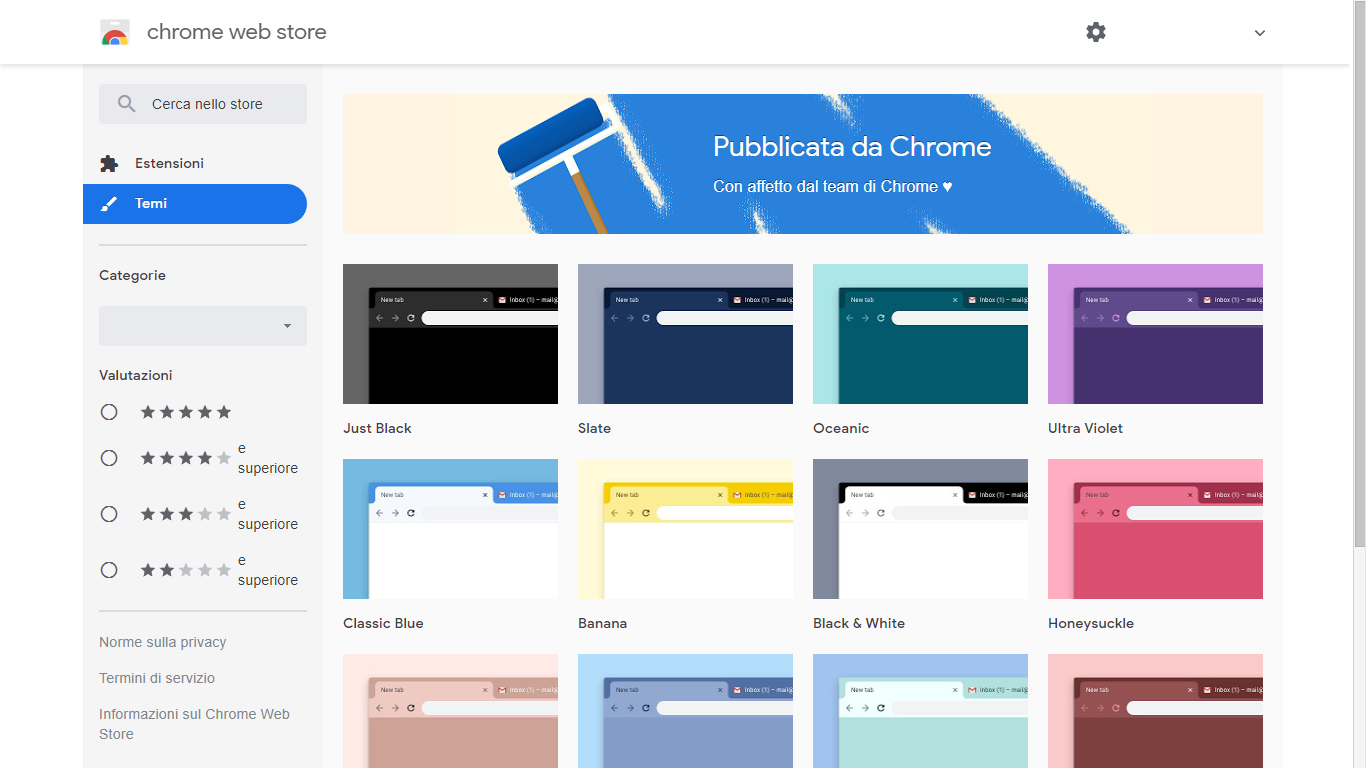Select three stars 'e superiore' radio button
Screen dimensions: 1366x768
tap(109, 514)
